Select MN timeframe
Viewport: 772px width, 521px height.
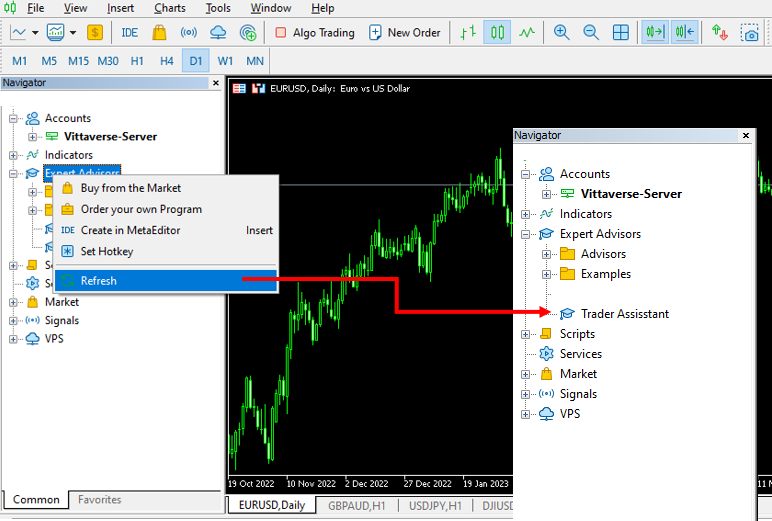pyautogui.click(x=255, y=61)
